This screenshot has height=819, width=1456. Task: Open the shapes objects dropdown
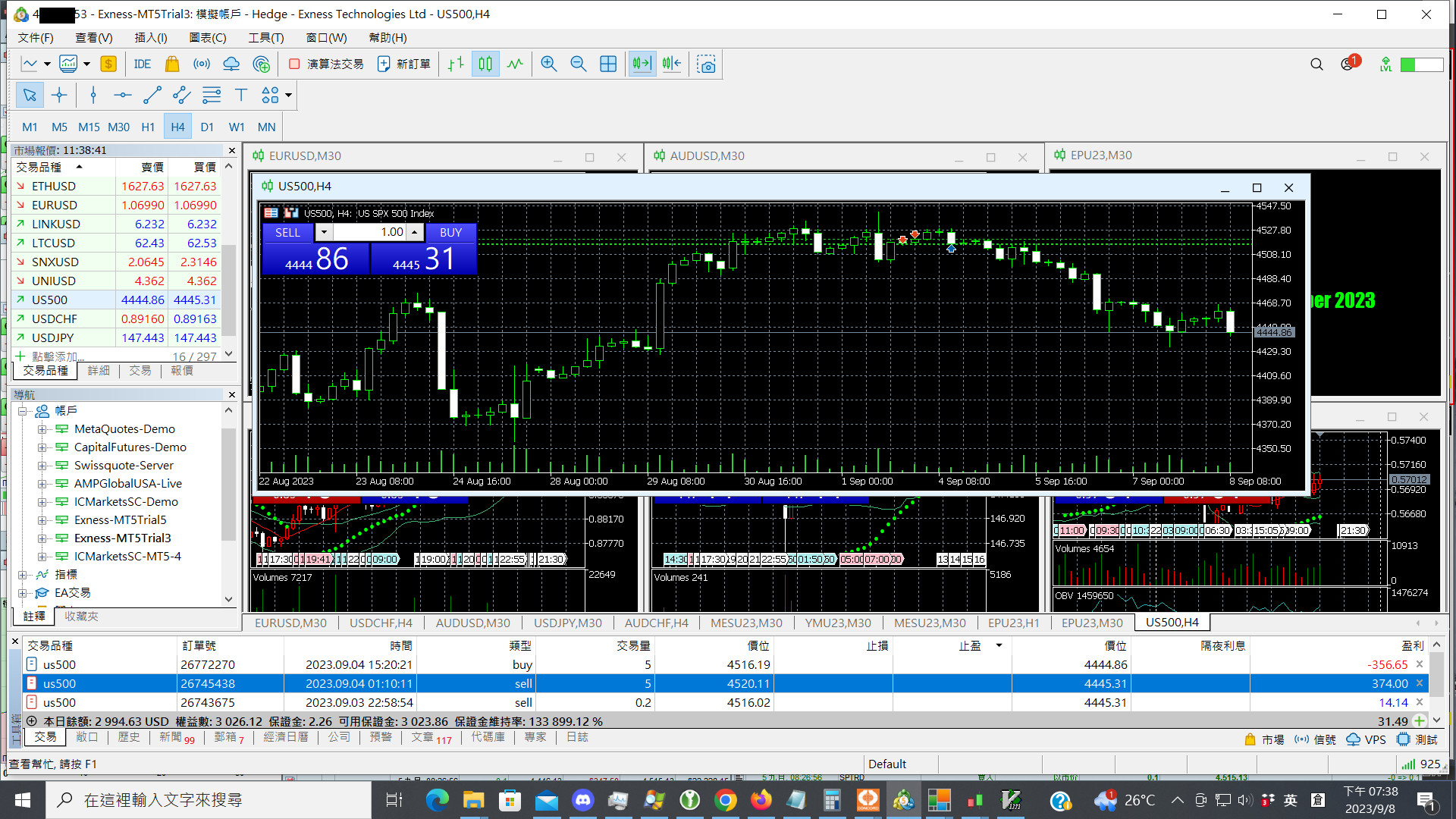point(288,96)
